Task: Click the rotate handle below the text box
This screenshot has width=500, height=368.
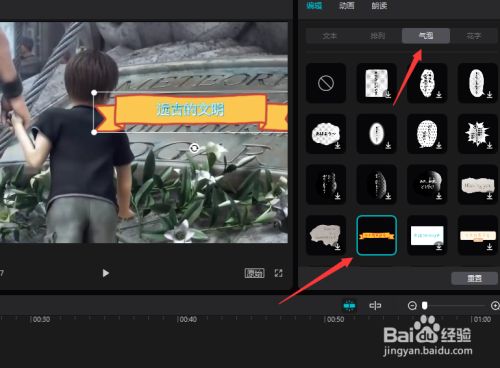Action: (x=194, y=148)
